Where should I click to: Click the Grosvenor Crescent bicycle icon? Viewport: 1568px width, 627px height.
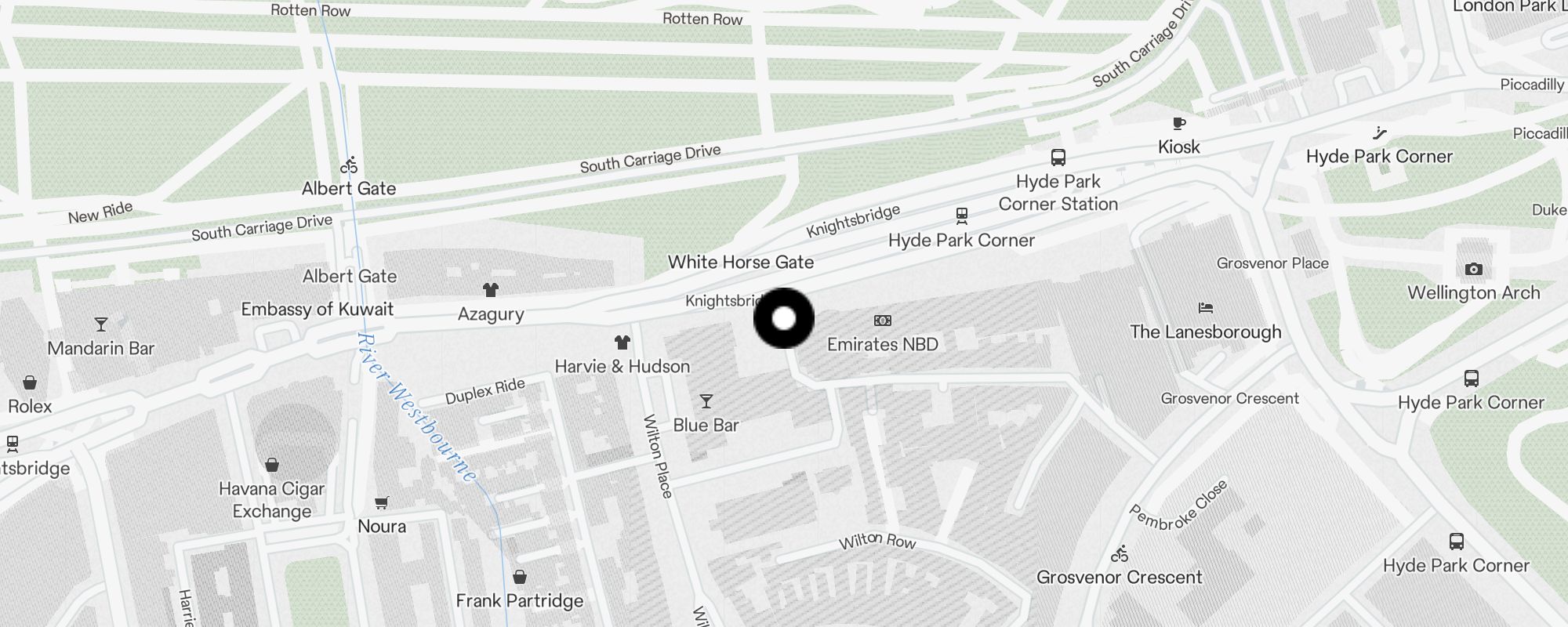pos(1120,553)
